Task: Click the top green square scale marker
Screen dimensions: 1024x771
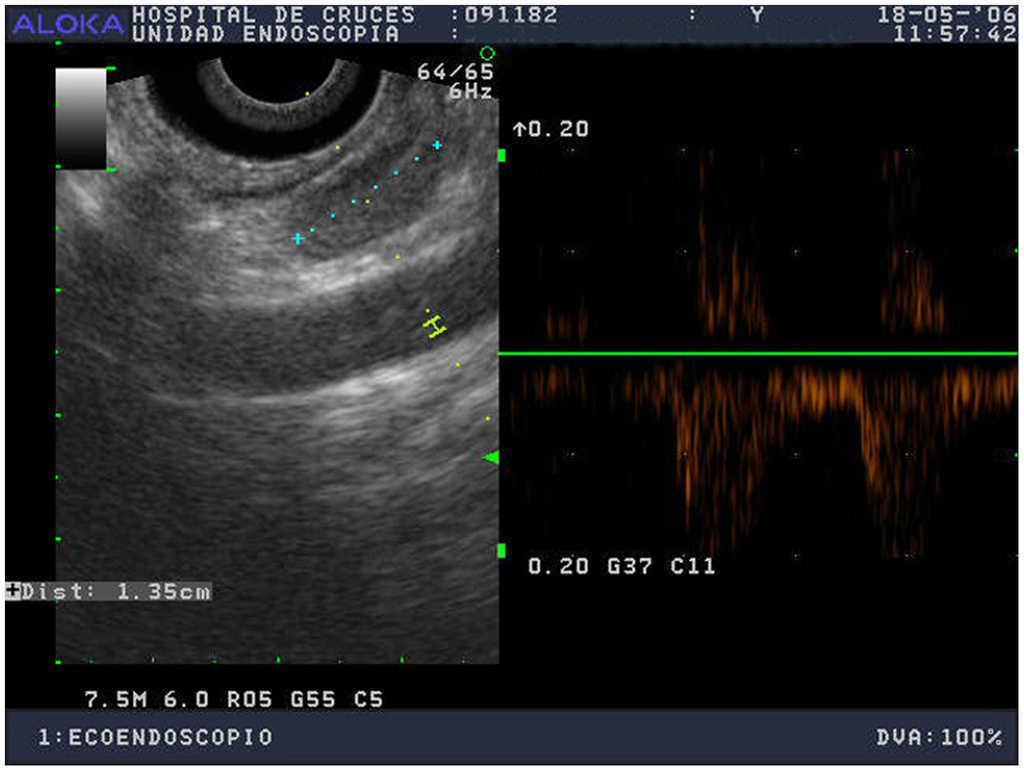Action: [502, 155]
